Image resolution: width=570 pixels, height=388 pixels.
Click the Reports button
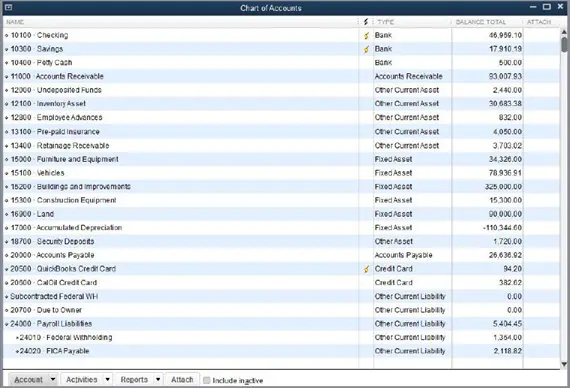pyautogui.click(x=134, y=380)
